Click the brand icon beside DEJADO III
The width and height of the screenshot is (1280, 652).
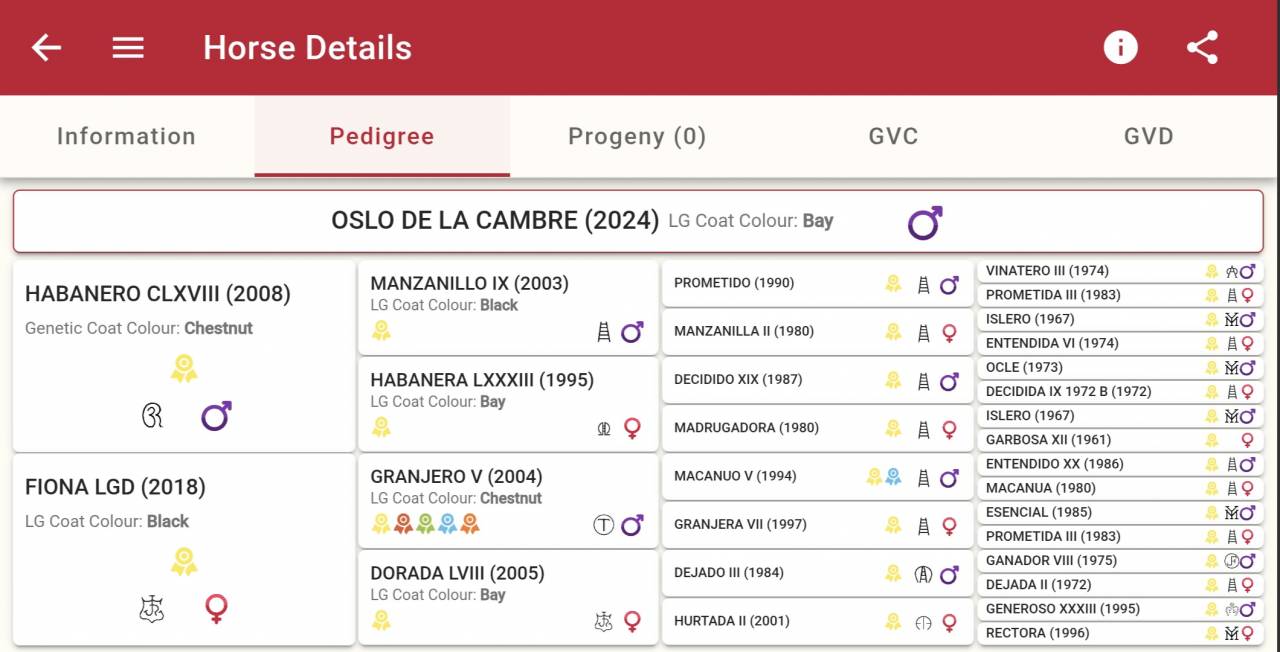click(923, 574)
